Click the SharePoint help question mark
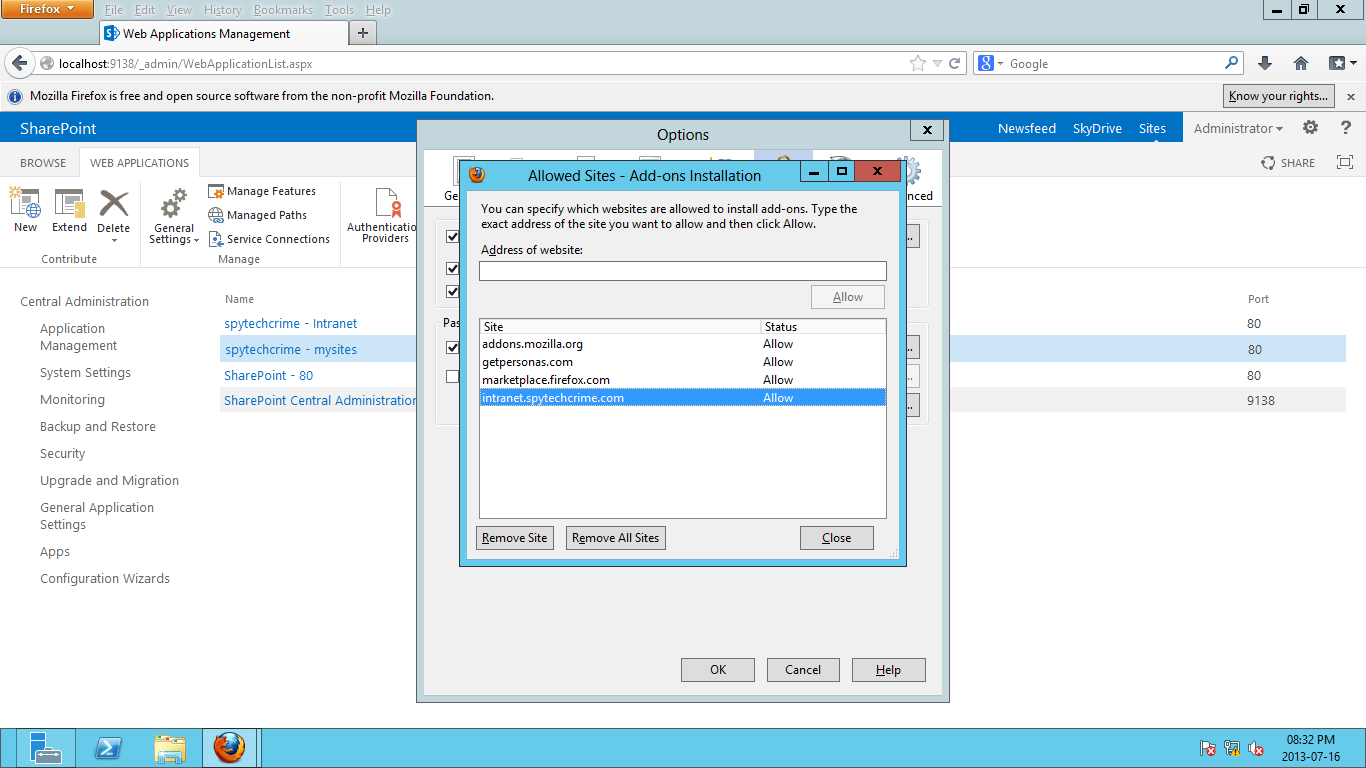Viewport: 1366px width, 768px height. click(x=1345, y=128)
